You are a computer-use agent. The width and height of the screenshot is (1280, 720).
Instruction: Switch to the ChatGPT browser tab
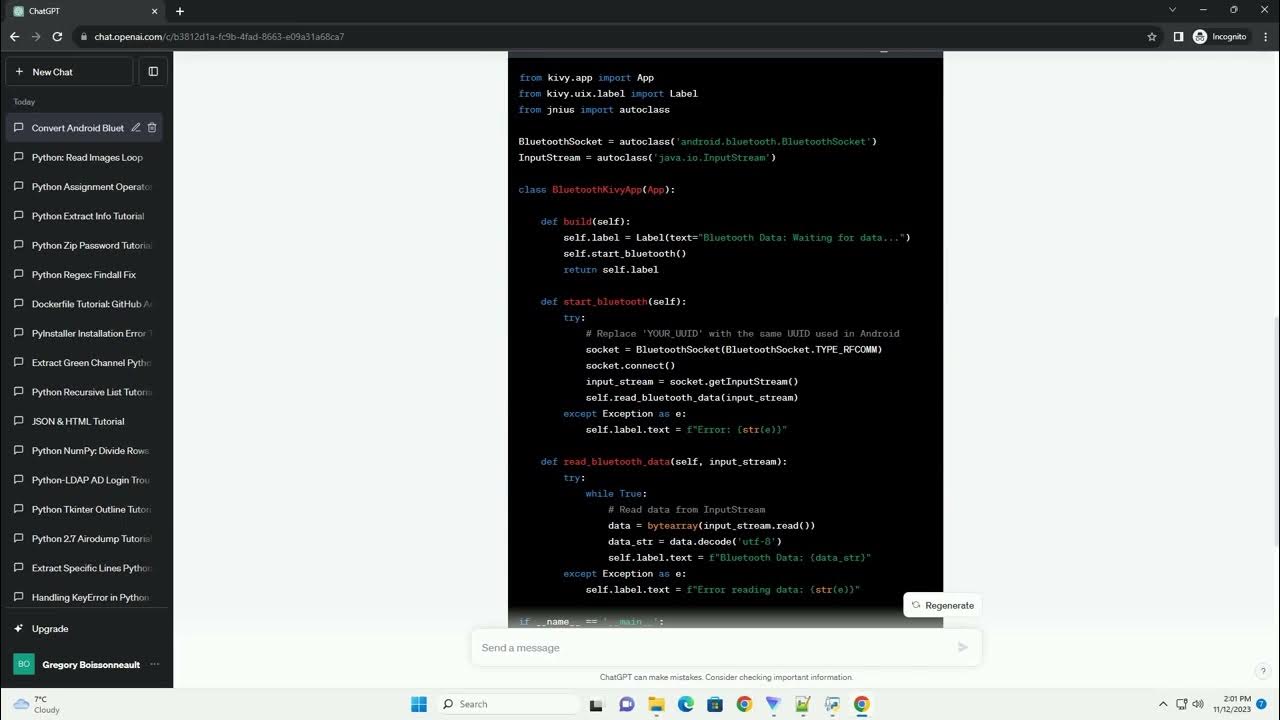[86, 11]
